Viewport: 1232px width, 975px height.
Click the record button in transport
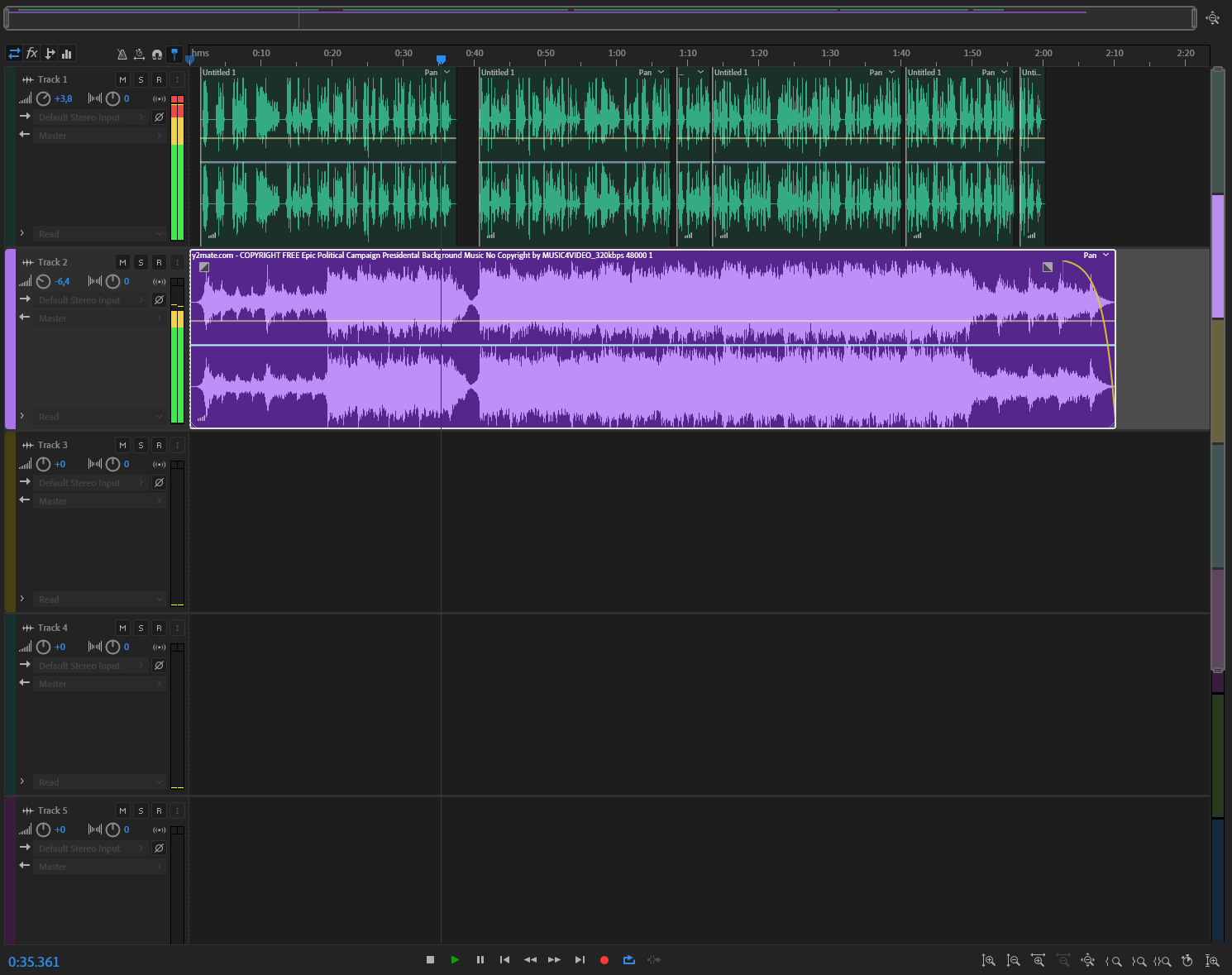point(604,960)
